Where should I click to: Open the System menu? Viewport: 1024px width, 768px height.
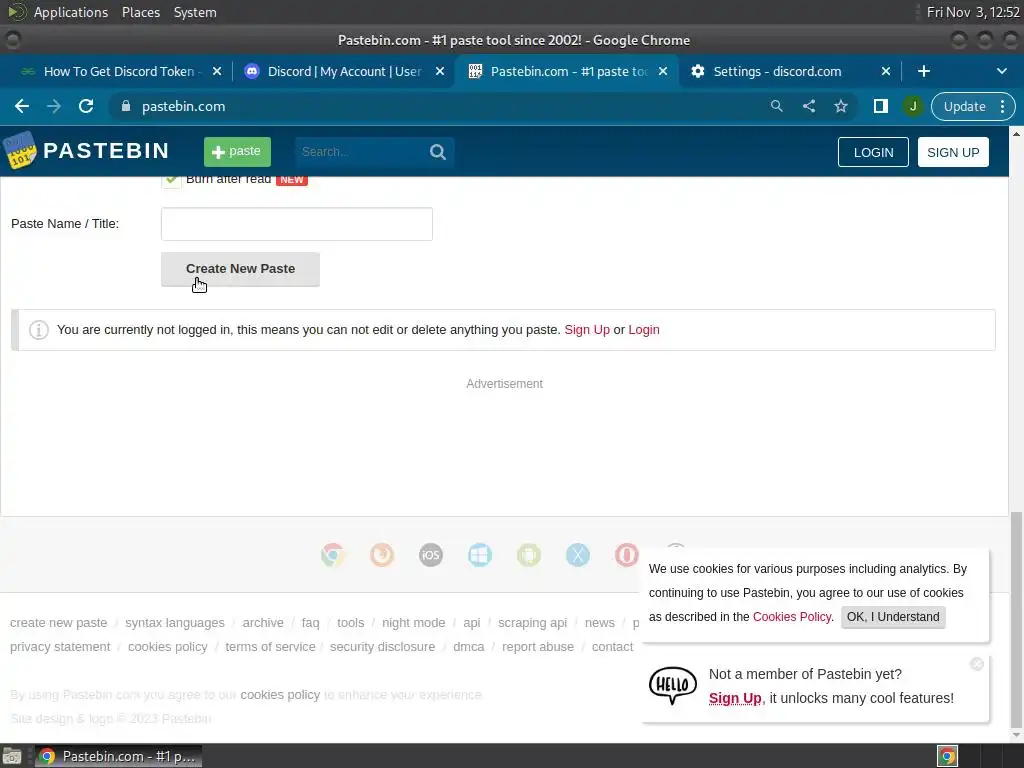tap(195, 12)
